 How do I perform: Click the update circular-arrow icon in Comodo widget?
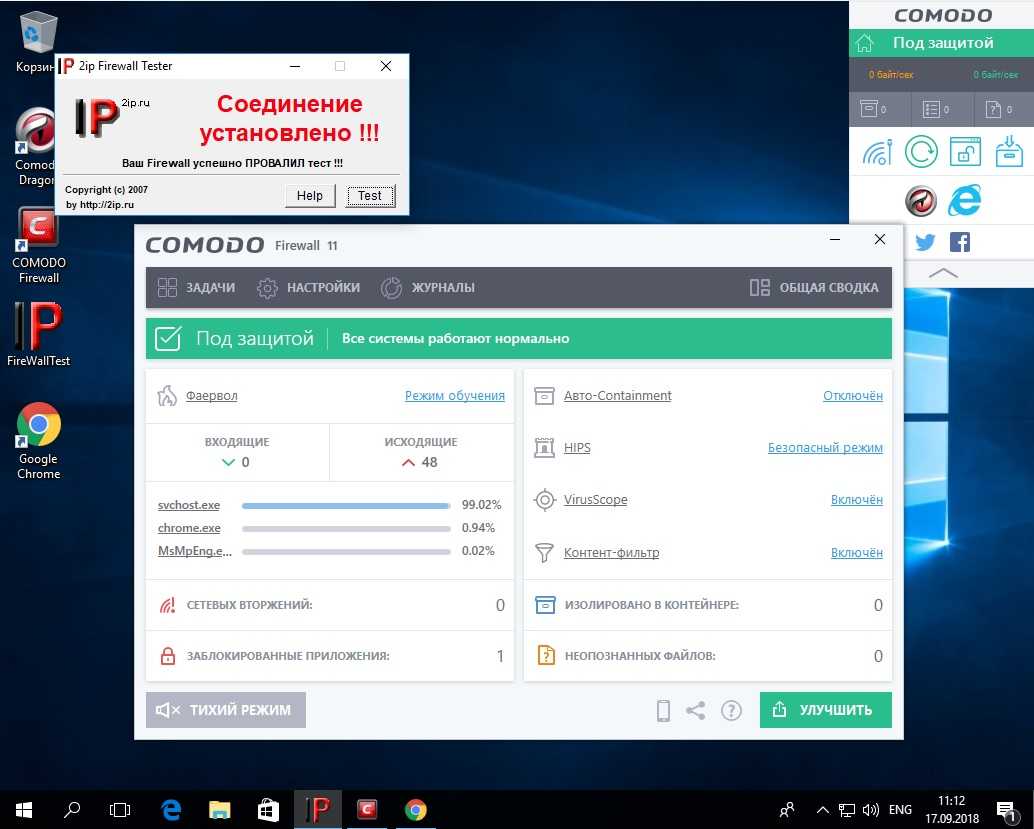coord(921,152)
